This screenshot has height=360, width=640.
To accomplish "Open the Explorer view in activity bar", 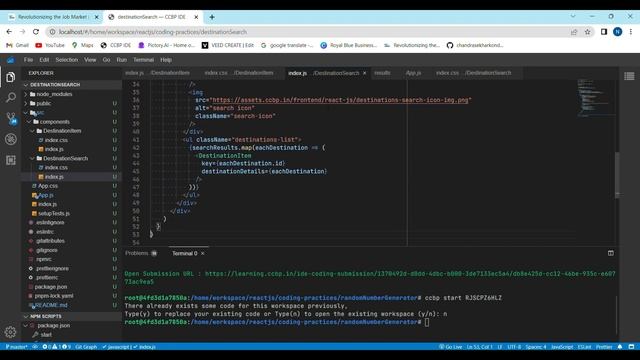I will [11, 77].
